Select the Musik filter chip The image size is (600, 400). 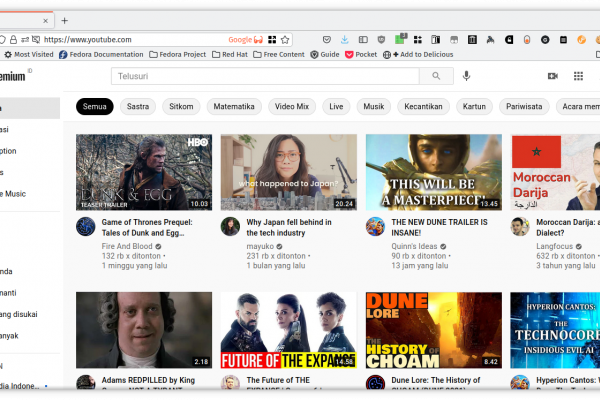(x=373, y=106)
